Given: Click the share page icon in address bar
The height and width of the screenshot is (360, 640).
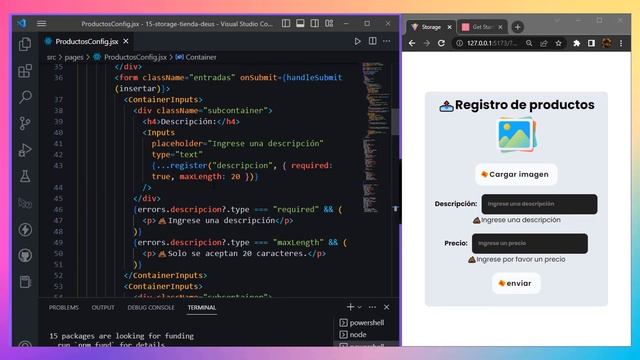Looking at the screenshot, I should click(544, 43).
